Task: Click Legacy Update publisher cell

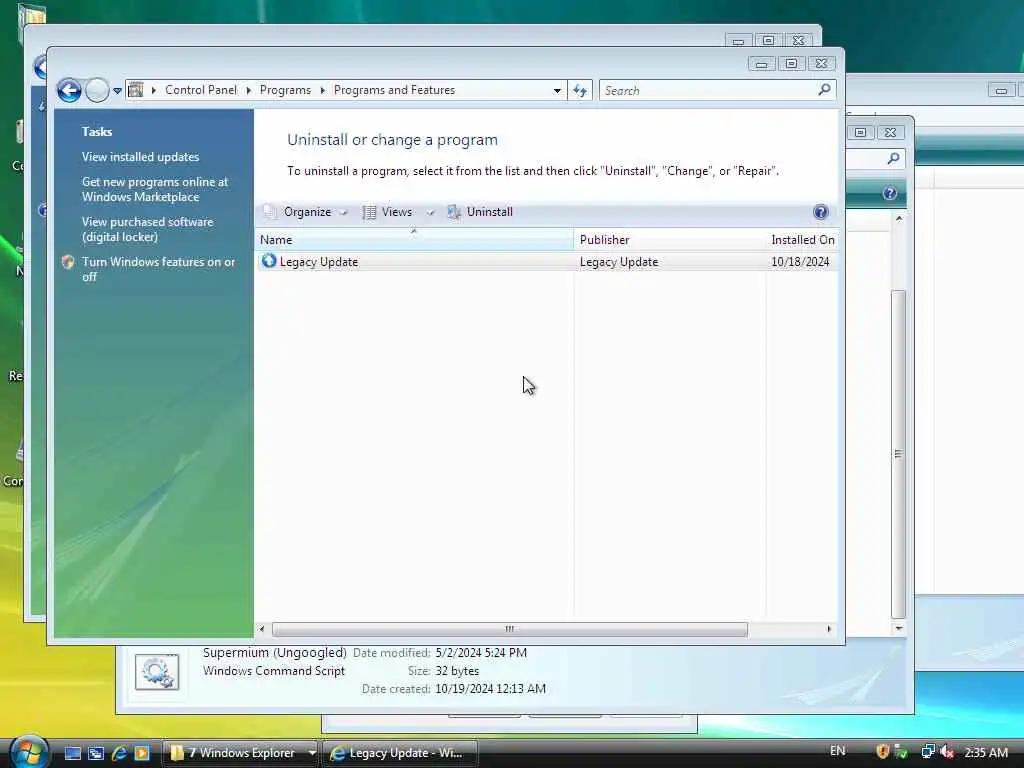Action: pos(618,262)
